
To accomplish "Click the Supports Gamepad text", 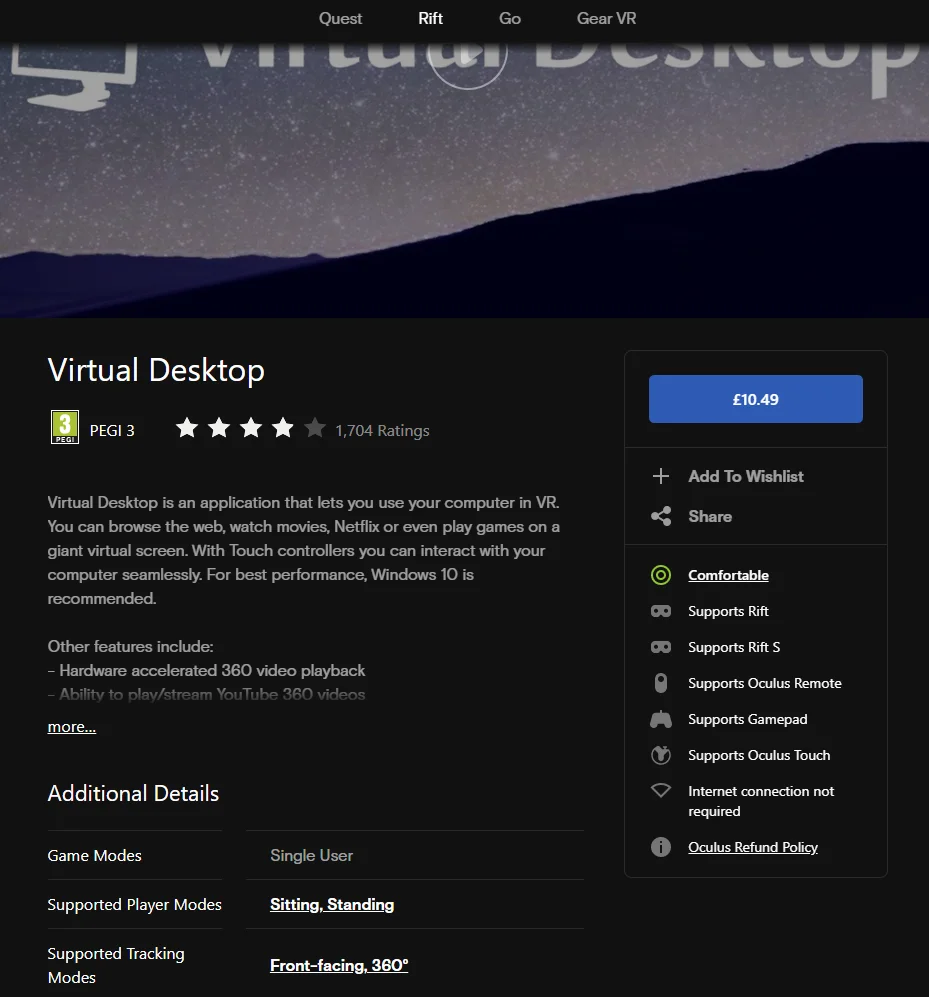I will (748, 719).
